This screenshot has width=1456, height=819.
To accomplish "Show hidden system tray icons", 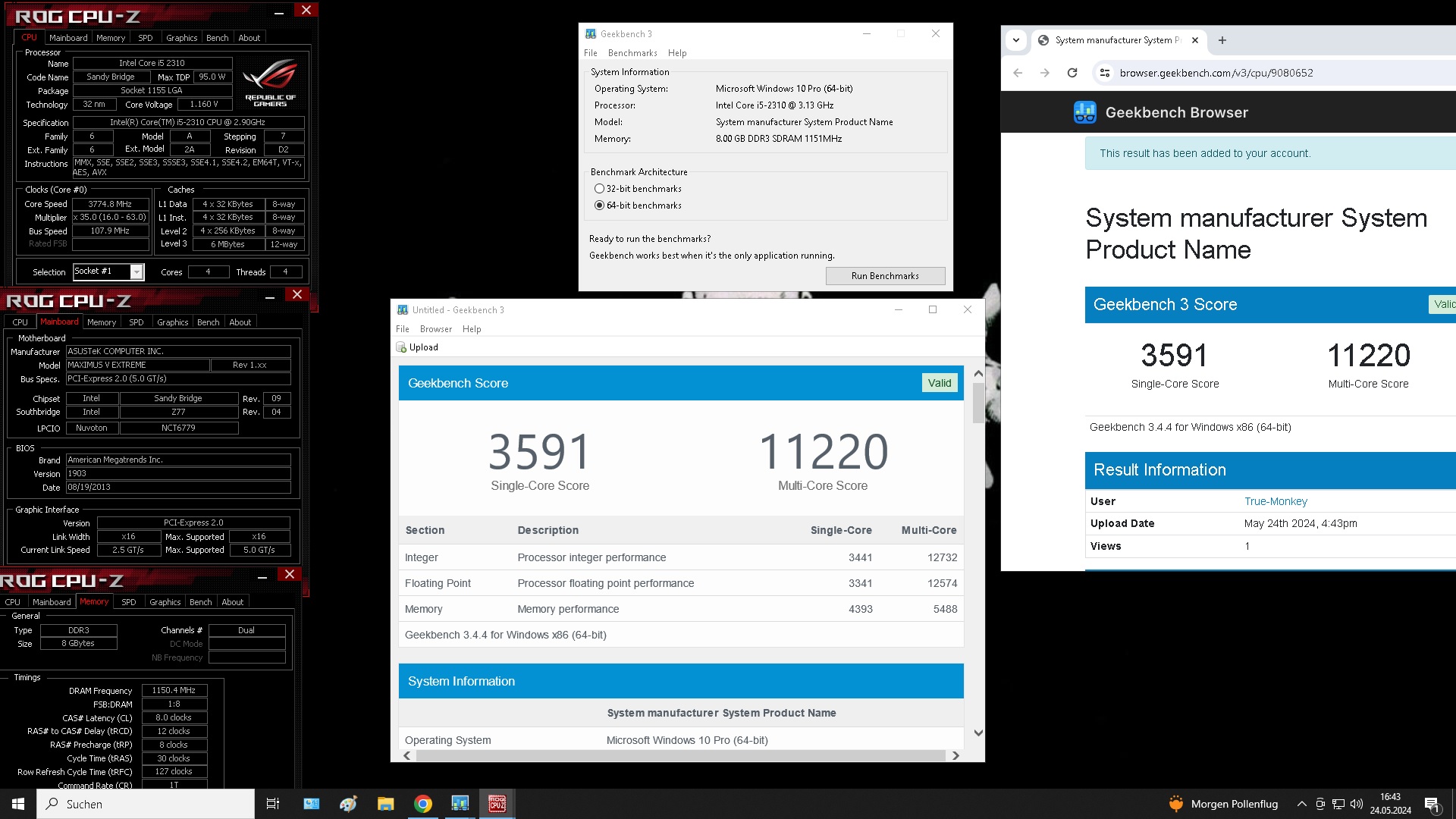I will coord(1301,804).
